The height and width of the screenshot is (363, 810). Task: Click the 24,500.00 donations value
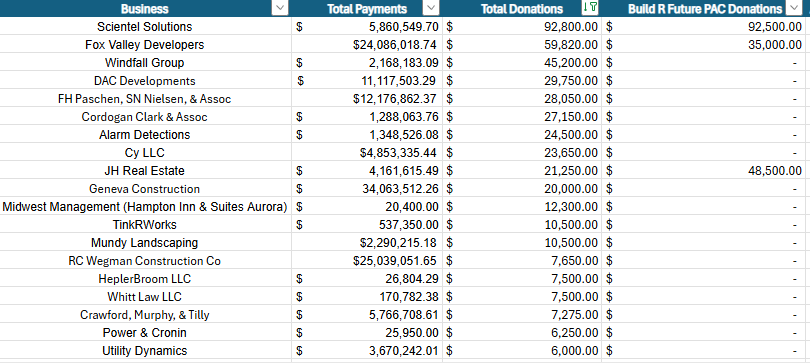pos(571,135)
